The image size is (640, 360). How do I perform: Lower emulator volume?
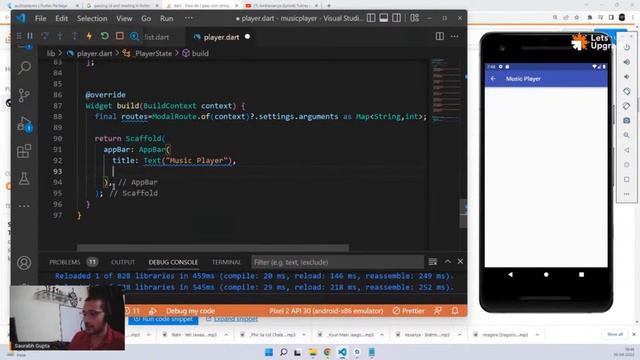(x=627, y=77)
